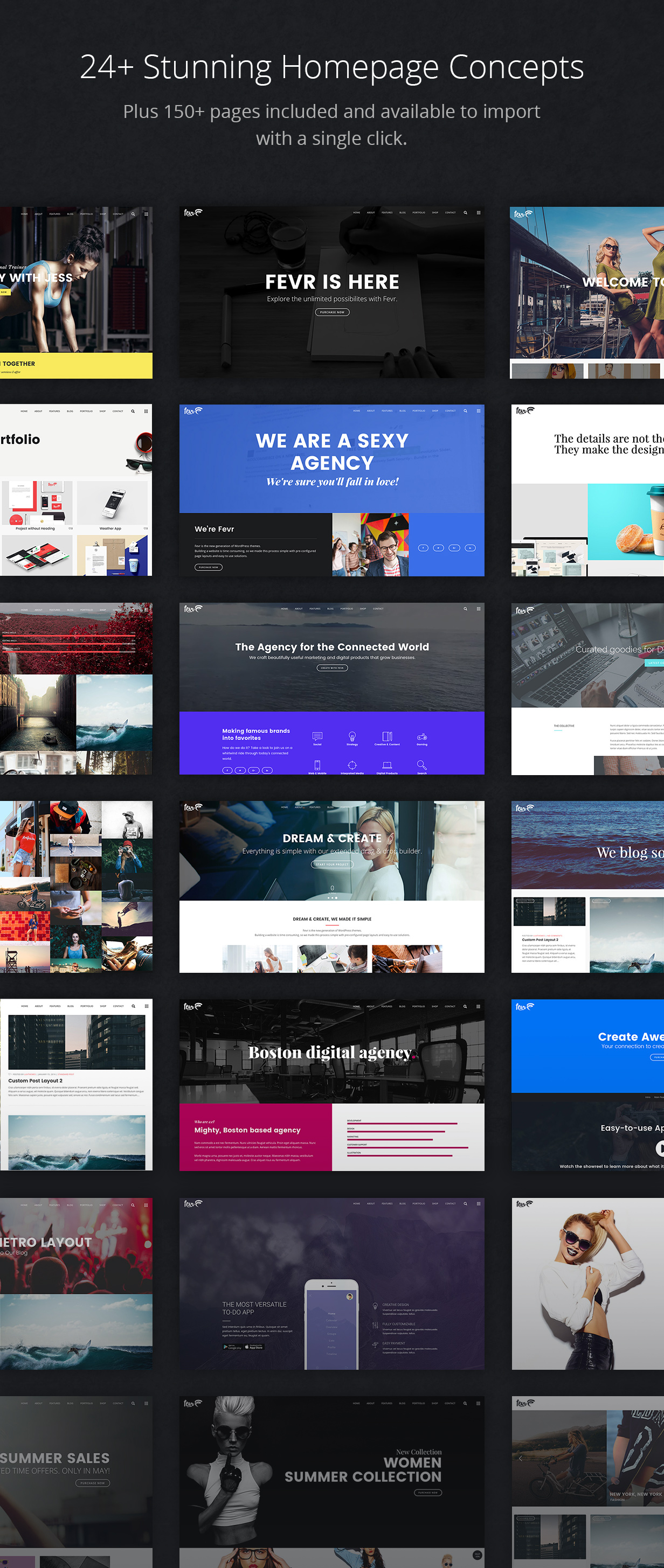Image resolution: width=664 pixels, height=1568 pixels.
Task: Open 'The most versatile To-Do App' thumbnail
Action: (x=332, y=1284)
